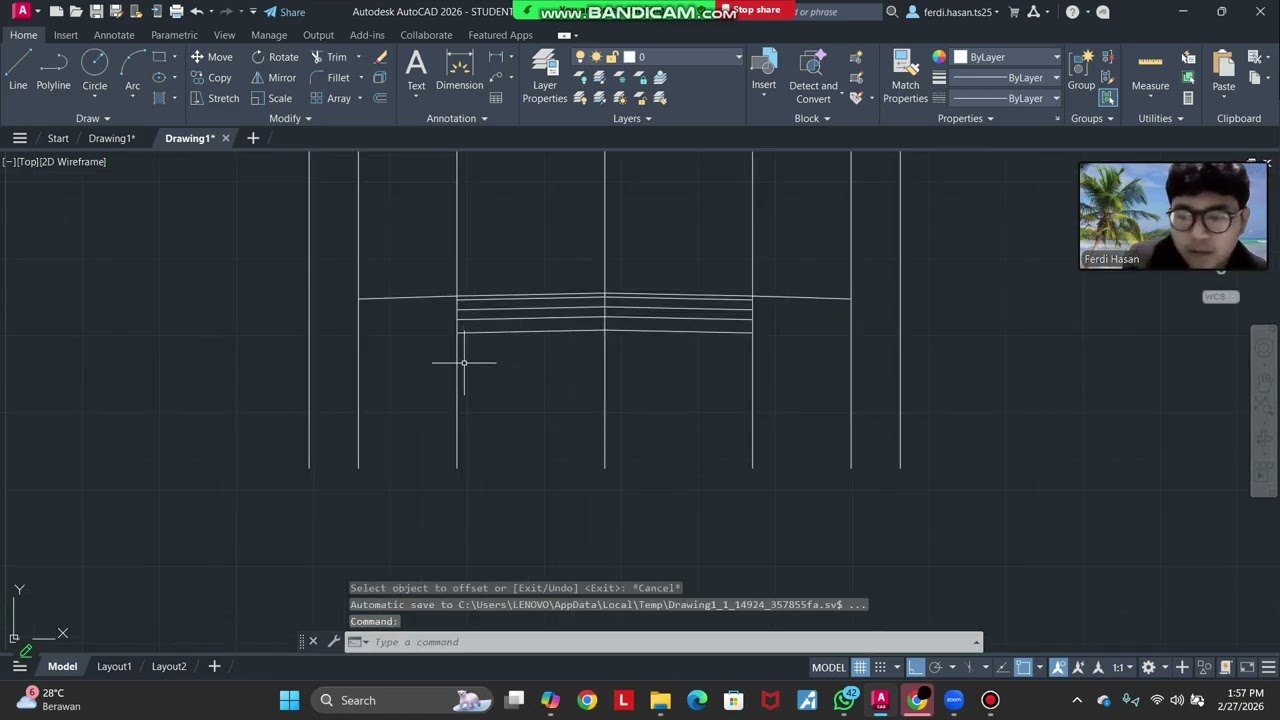Click the MODEL space button in status bar

click(x=828, y=667)
